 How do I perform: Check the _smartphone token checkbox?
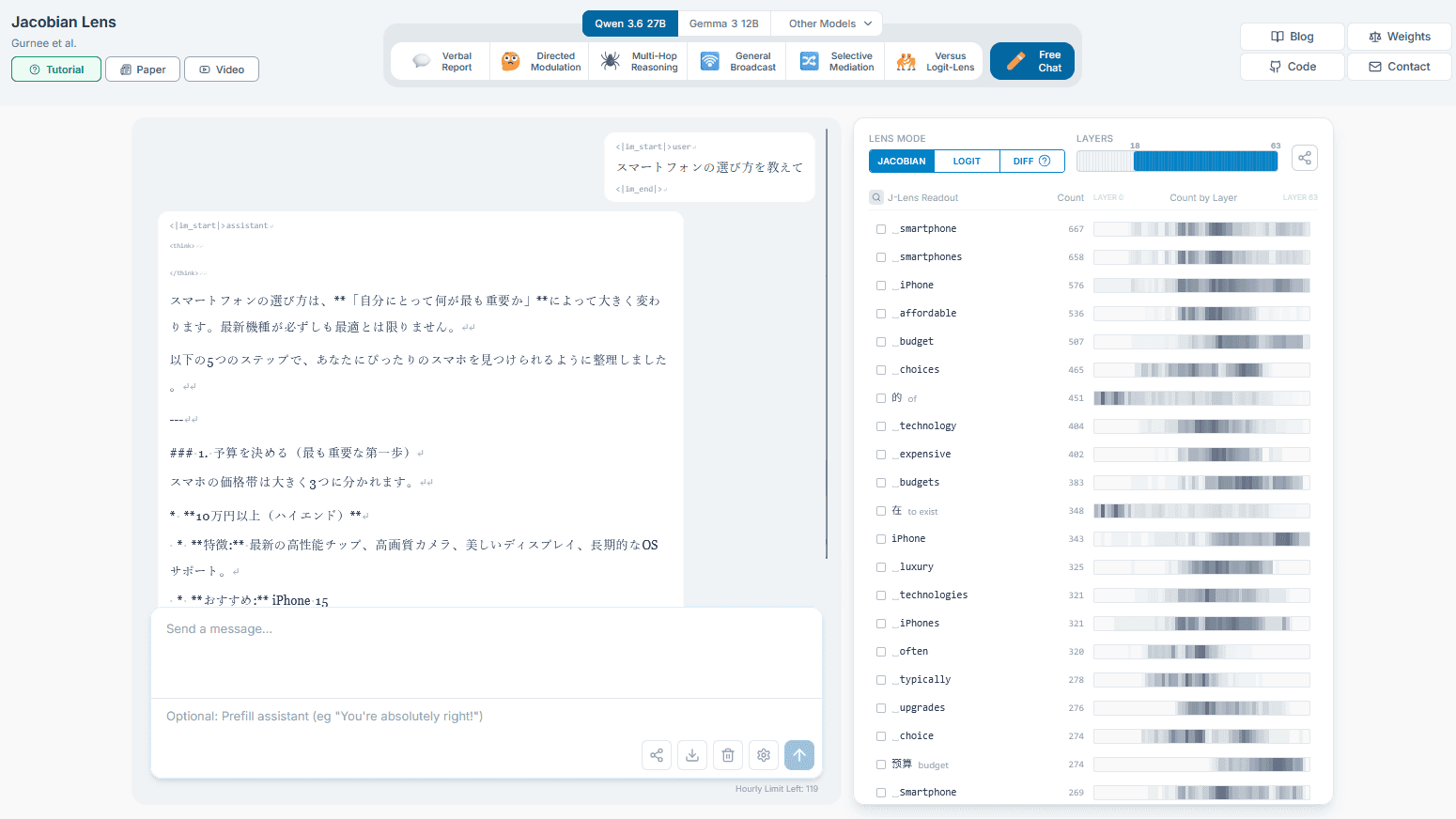pyautogui.click(x=881, y=229)
